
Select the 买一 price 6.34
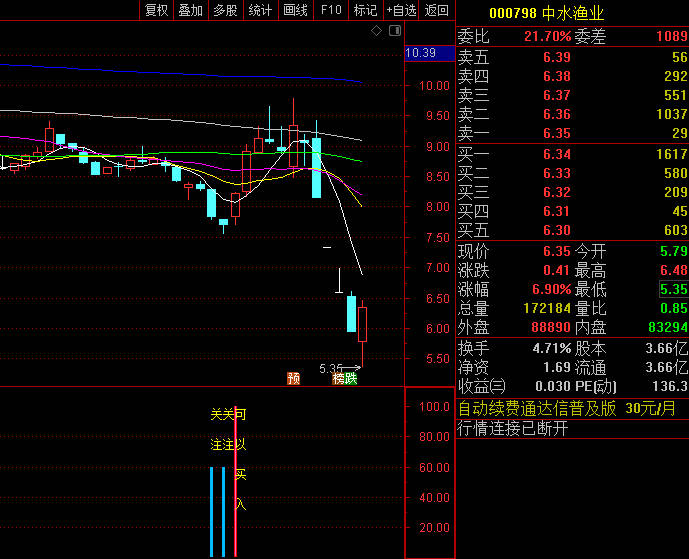coord(556,154)
